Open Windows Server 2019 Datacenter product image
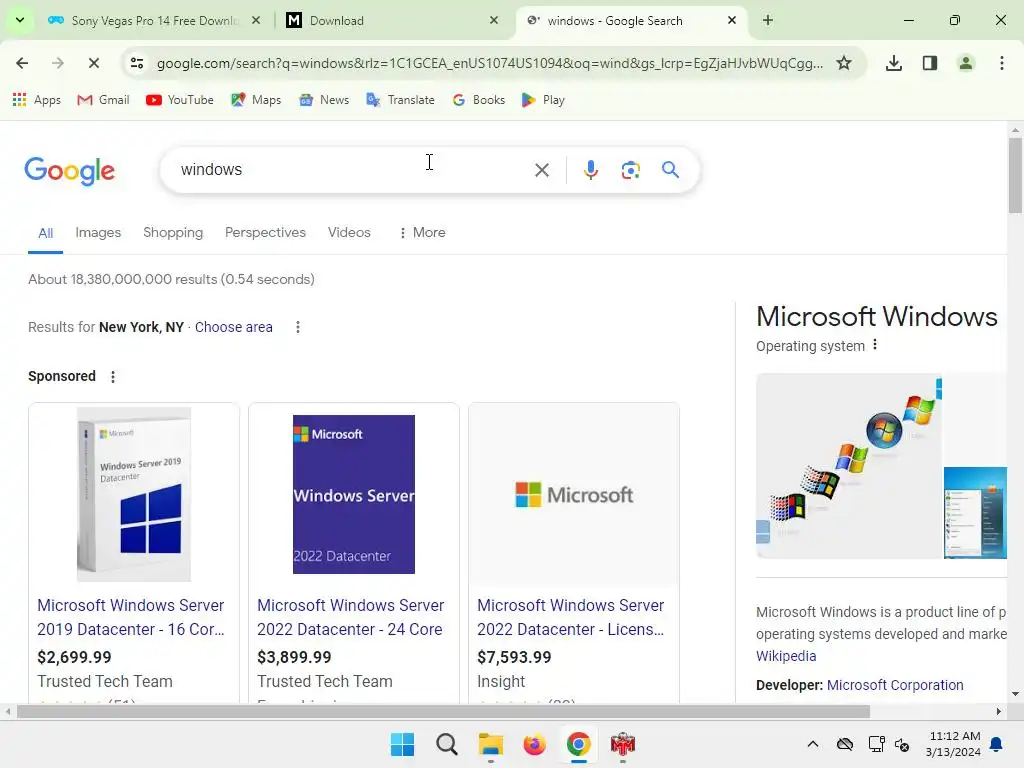Screen dimensions: 1024x768 coord(134,494)
